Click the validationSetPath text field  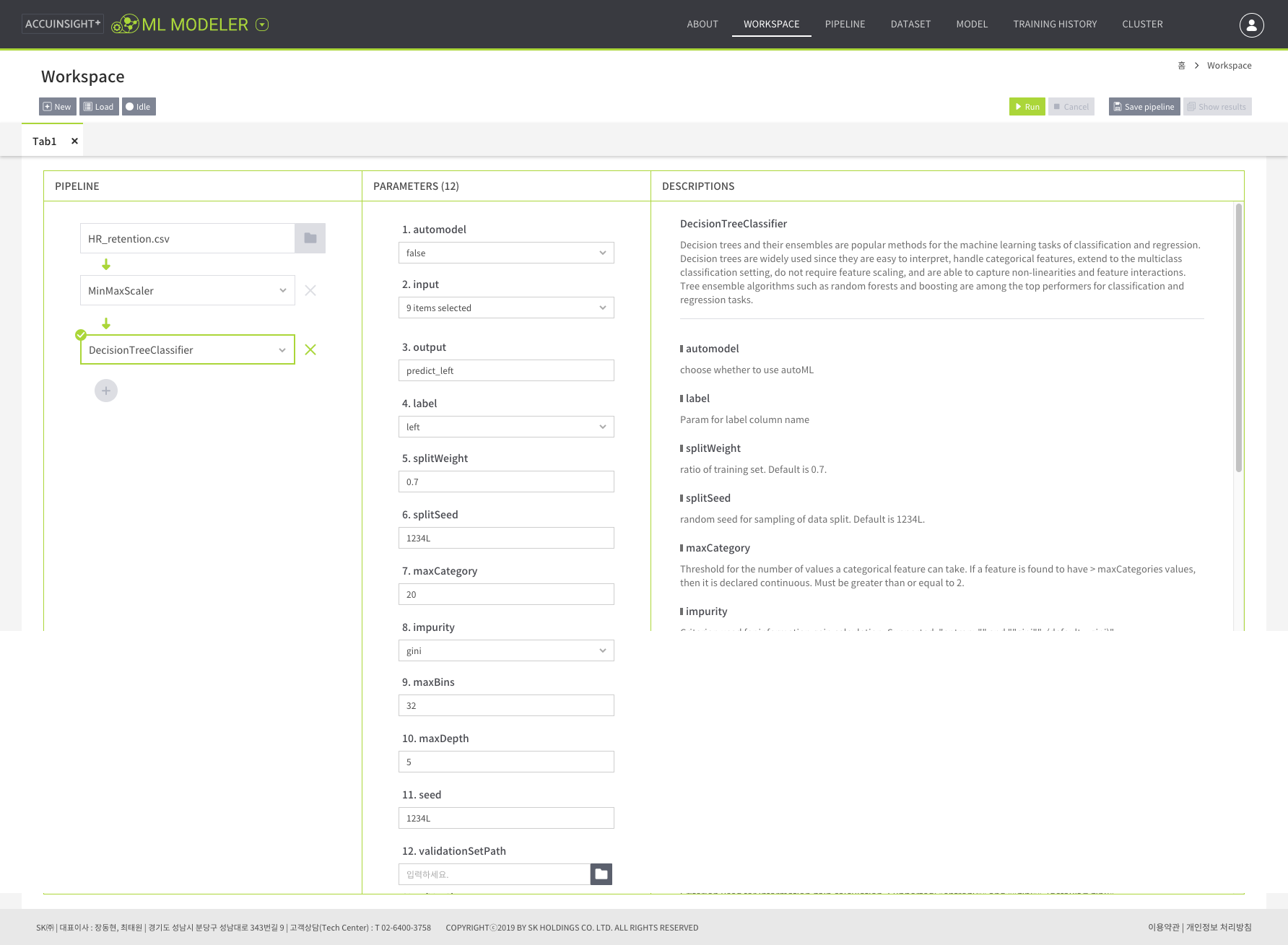pyautogui.click(x=495, y=874)
